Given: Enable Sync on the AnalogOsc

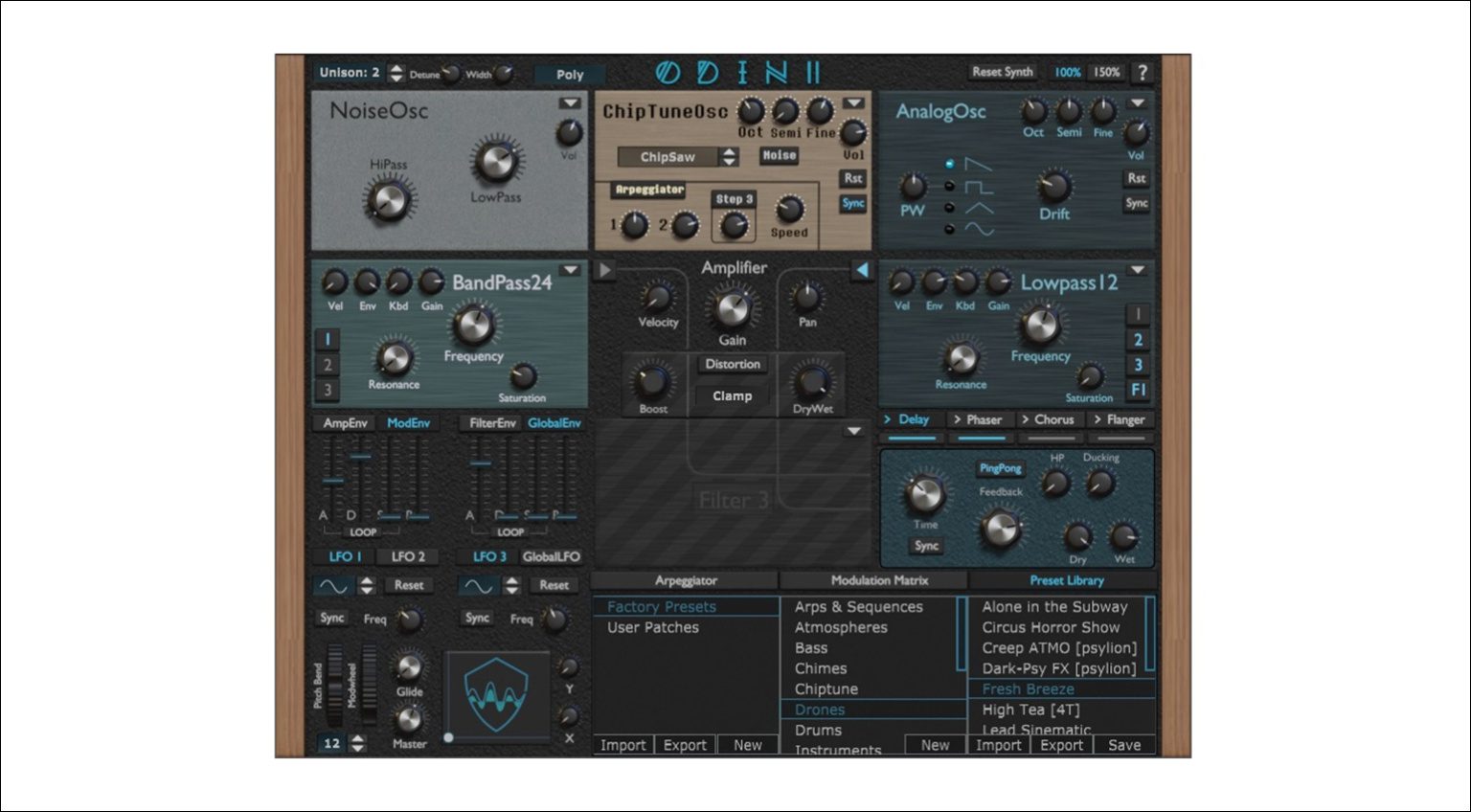Looking at the screenshot, I should coord(1136,203).
